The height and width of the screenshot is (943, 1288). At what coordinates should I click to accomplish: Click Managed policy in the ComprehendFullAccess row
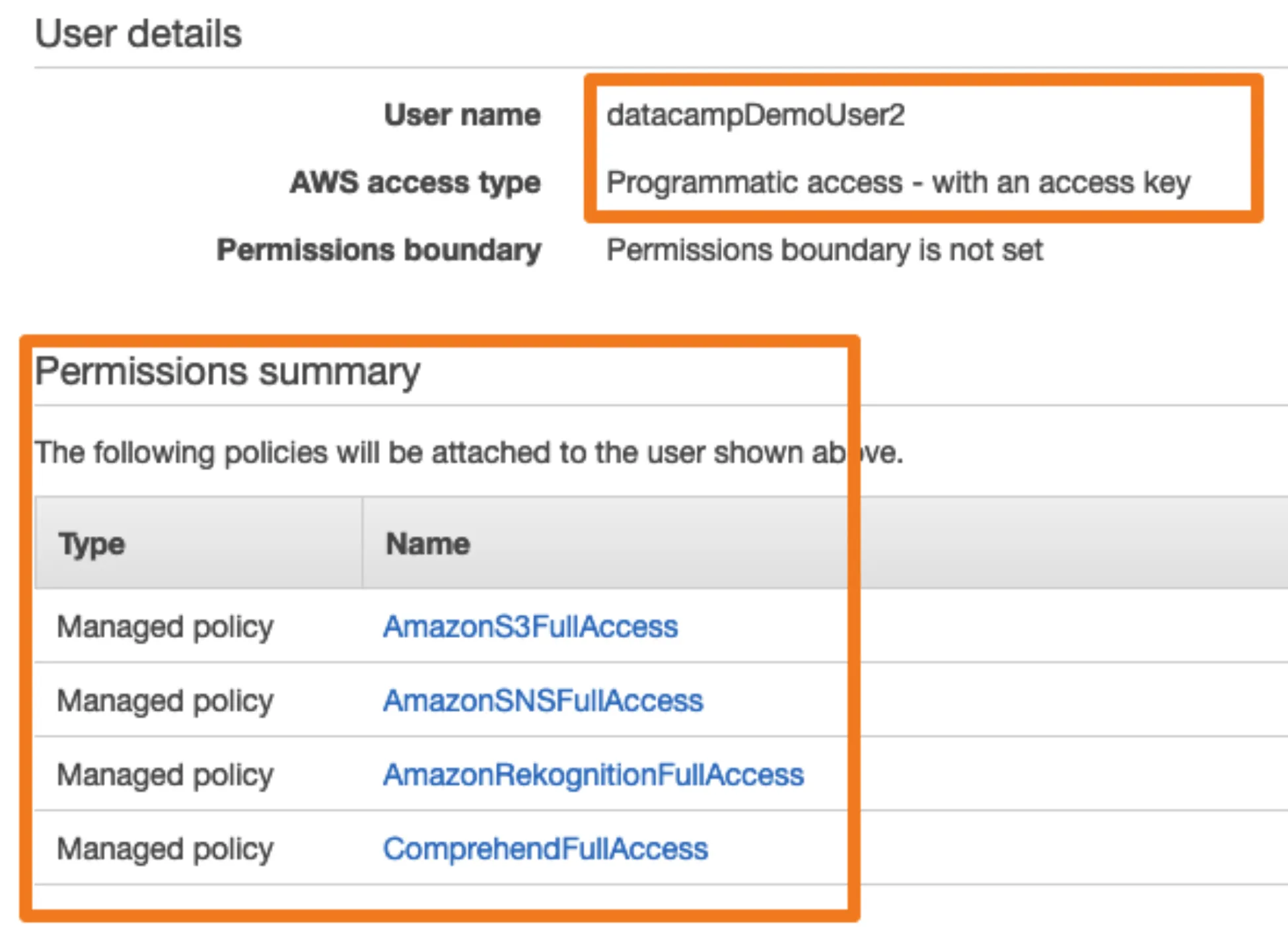(165, 849)
